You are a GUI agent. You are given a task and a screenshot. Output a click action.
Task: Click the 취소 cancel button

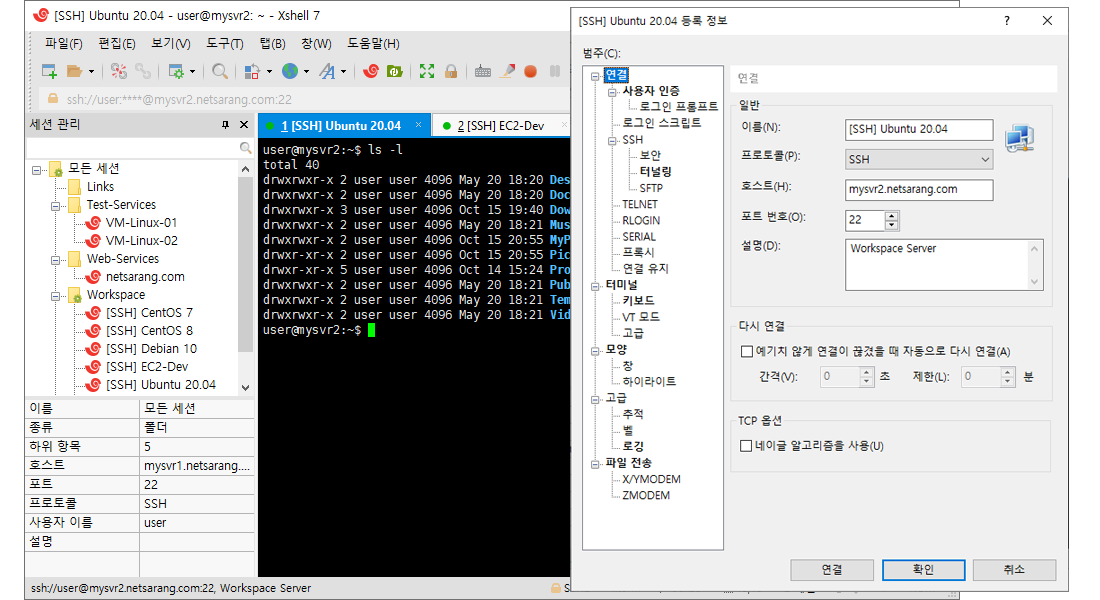coord(1014,570)
